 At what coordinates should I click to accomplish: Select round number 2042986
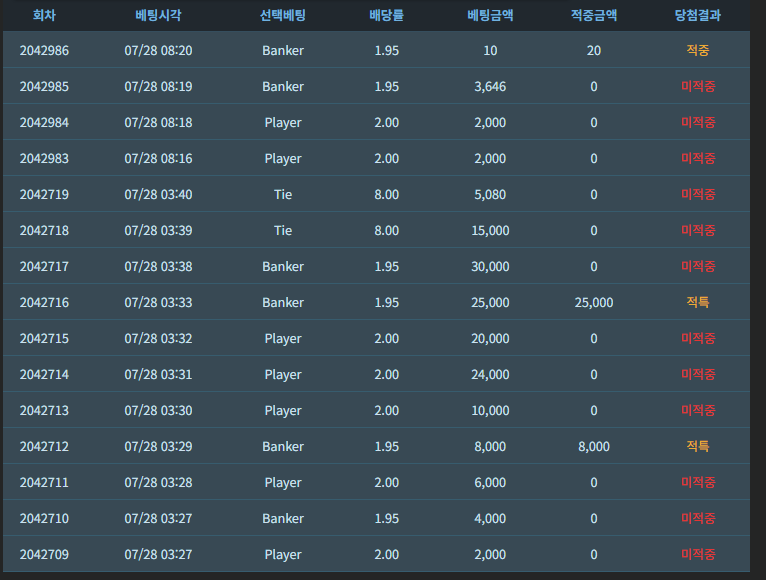[44, 50]
